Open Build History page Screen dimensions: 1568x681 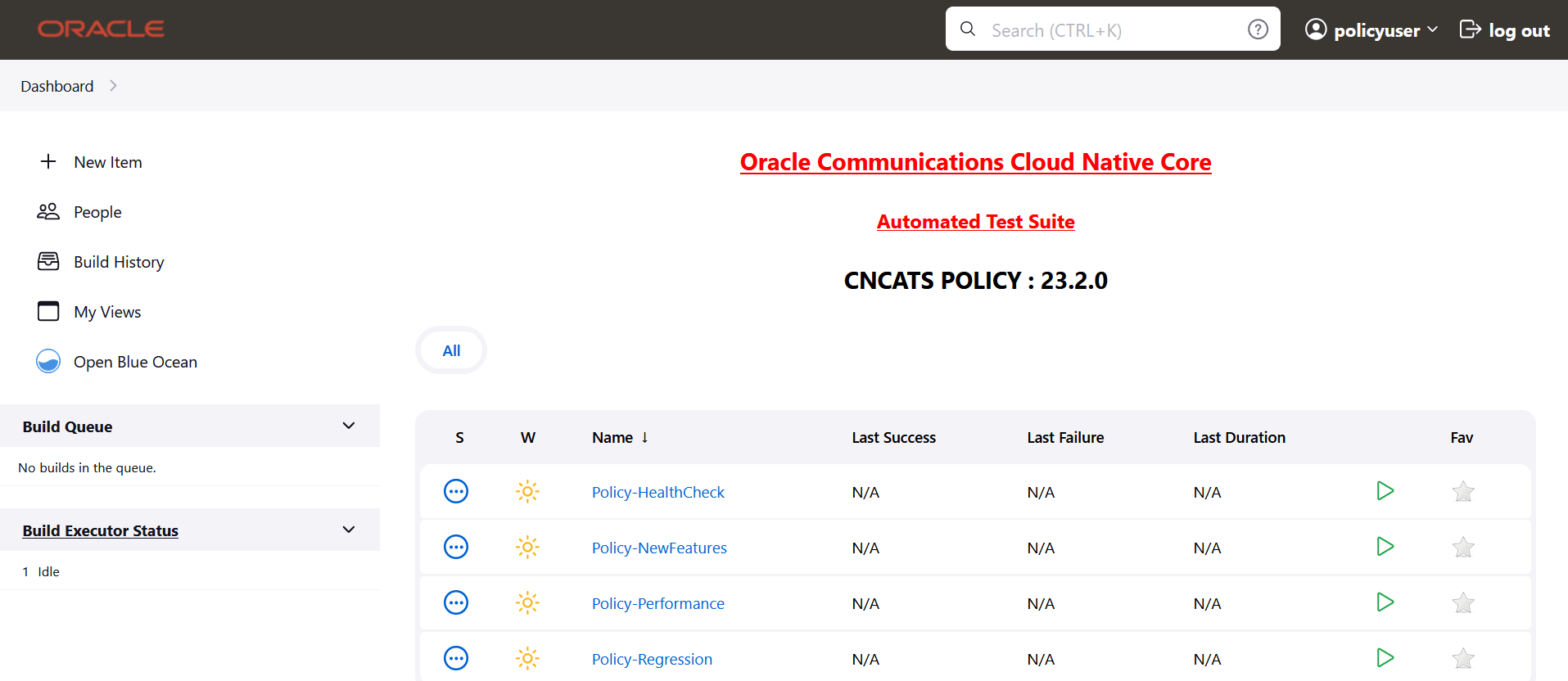119,262
